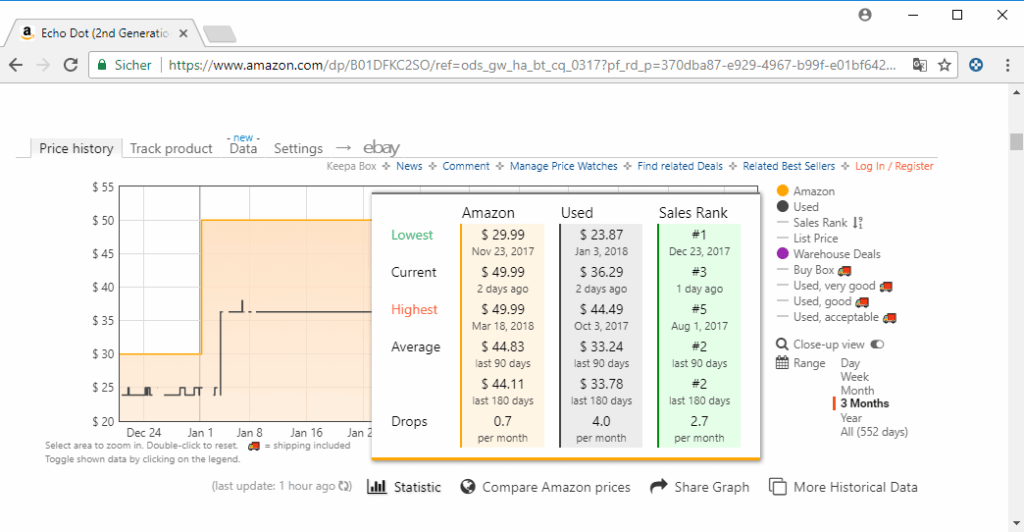Bookmark the page with the star icon
Viewport: 1024px width, 532px height.
[944, 65]
